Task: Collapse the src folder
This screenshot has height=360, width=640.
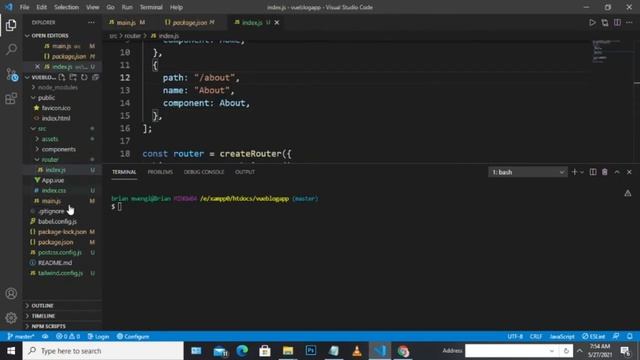Action: (42, 129)
